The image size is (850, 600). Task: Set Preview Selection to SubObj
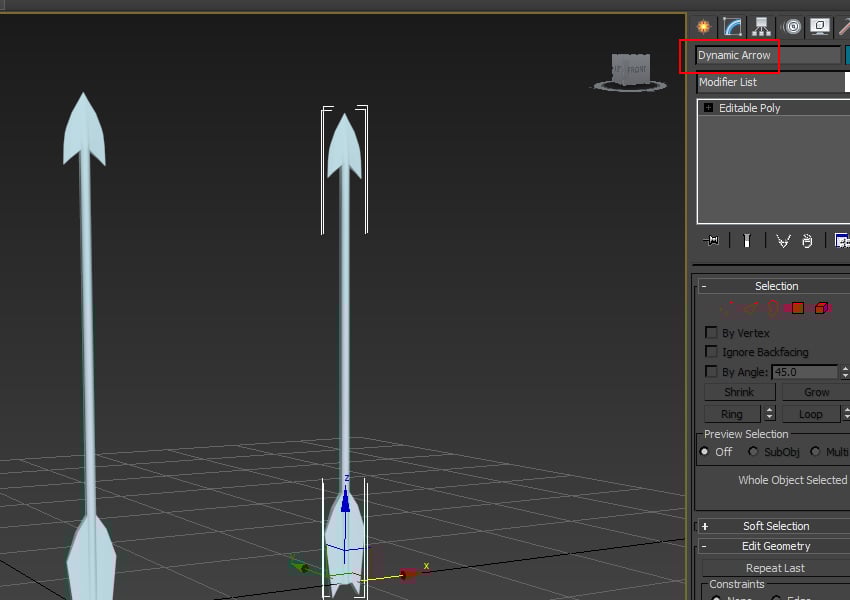click(x=752, y=451)
